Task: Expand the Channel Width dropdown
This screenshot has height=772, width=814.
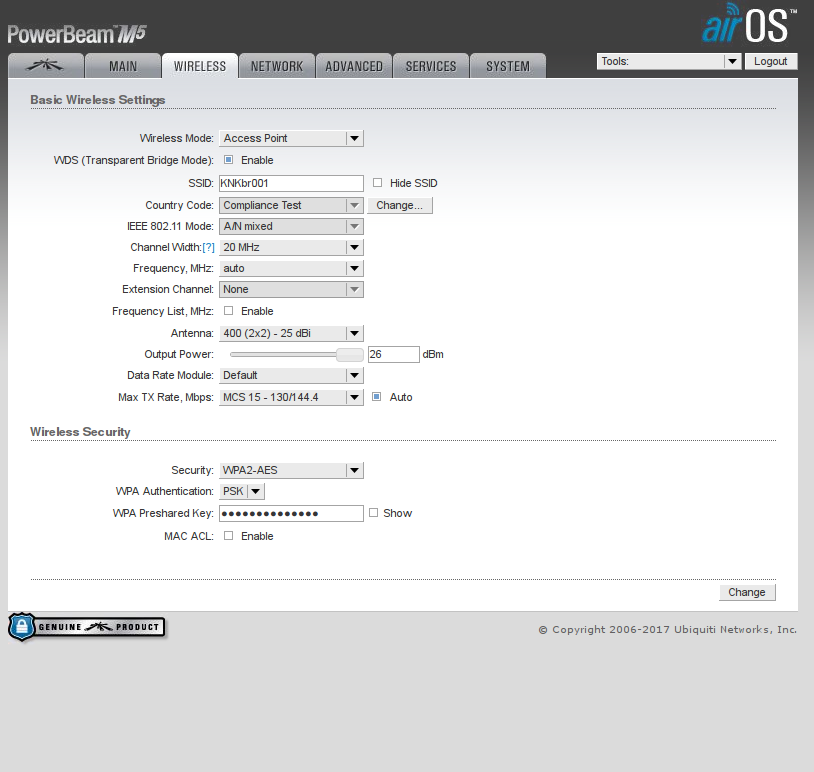Action: [291, 247]
